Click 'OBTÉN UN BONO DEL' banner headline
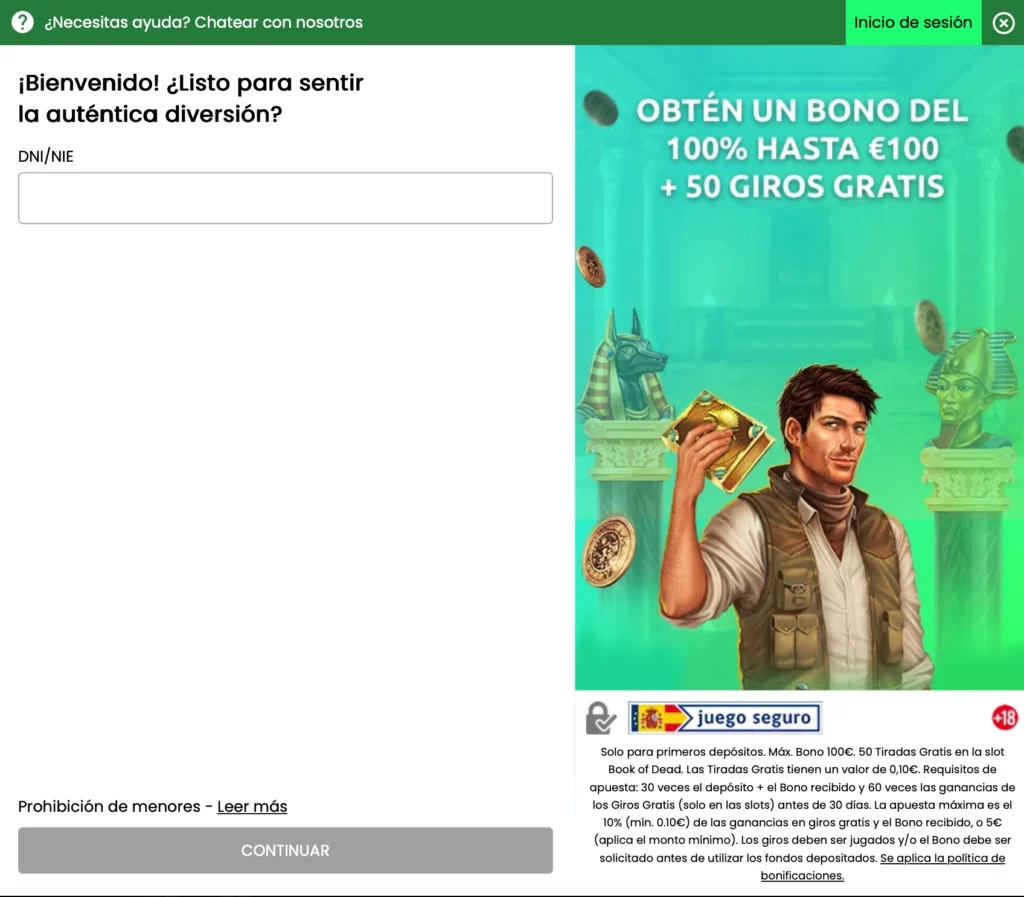Viewport: 1024px width, 897px height. pos(802,110)
